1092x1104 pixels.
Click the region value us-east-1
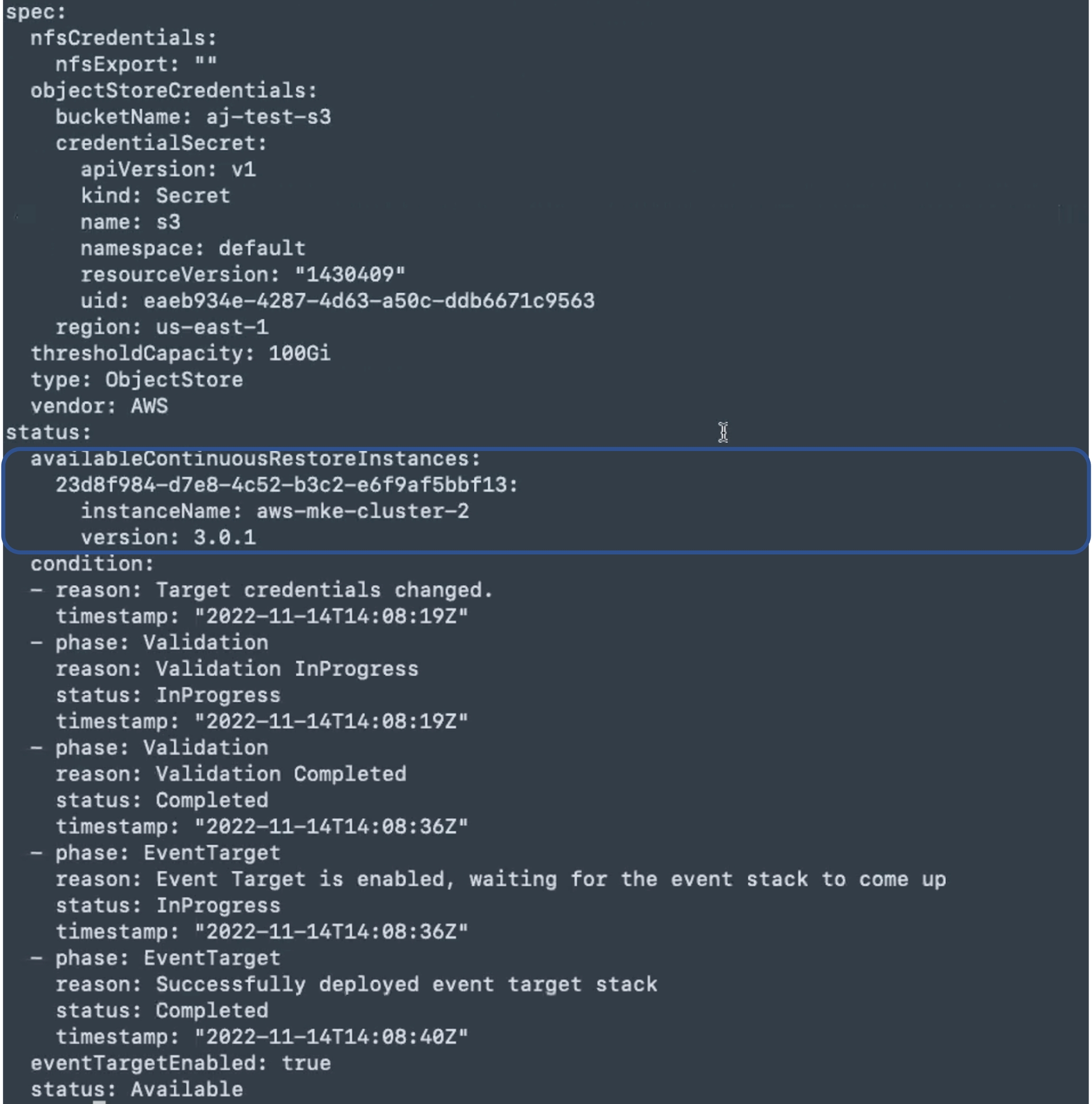212,327
